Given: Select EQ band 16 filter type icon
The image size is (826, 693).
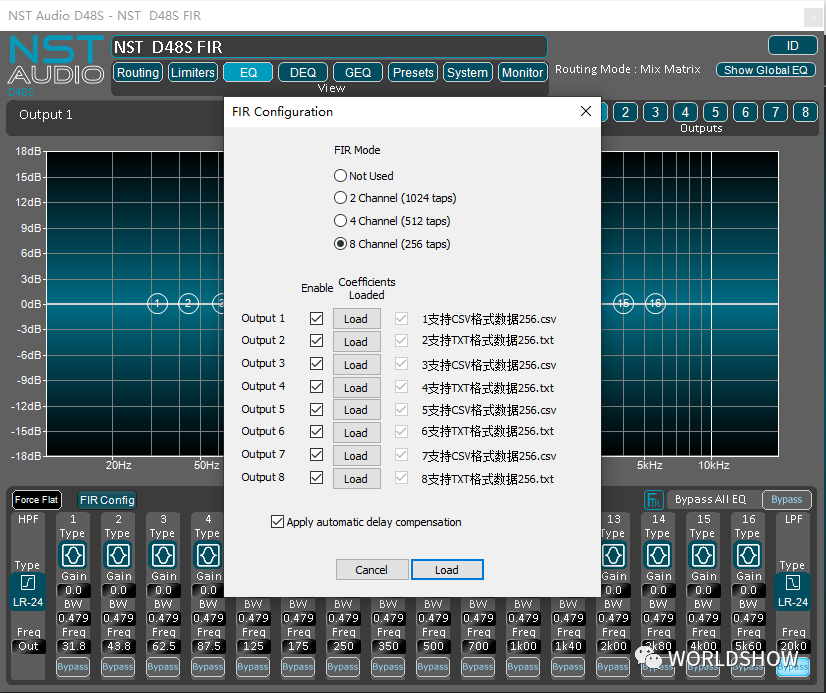Looking at the screenshot, I should (748, 555).
